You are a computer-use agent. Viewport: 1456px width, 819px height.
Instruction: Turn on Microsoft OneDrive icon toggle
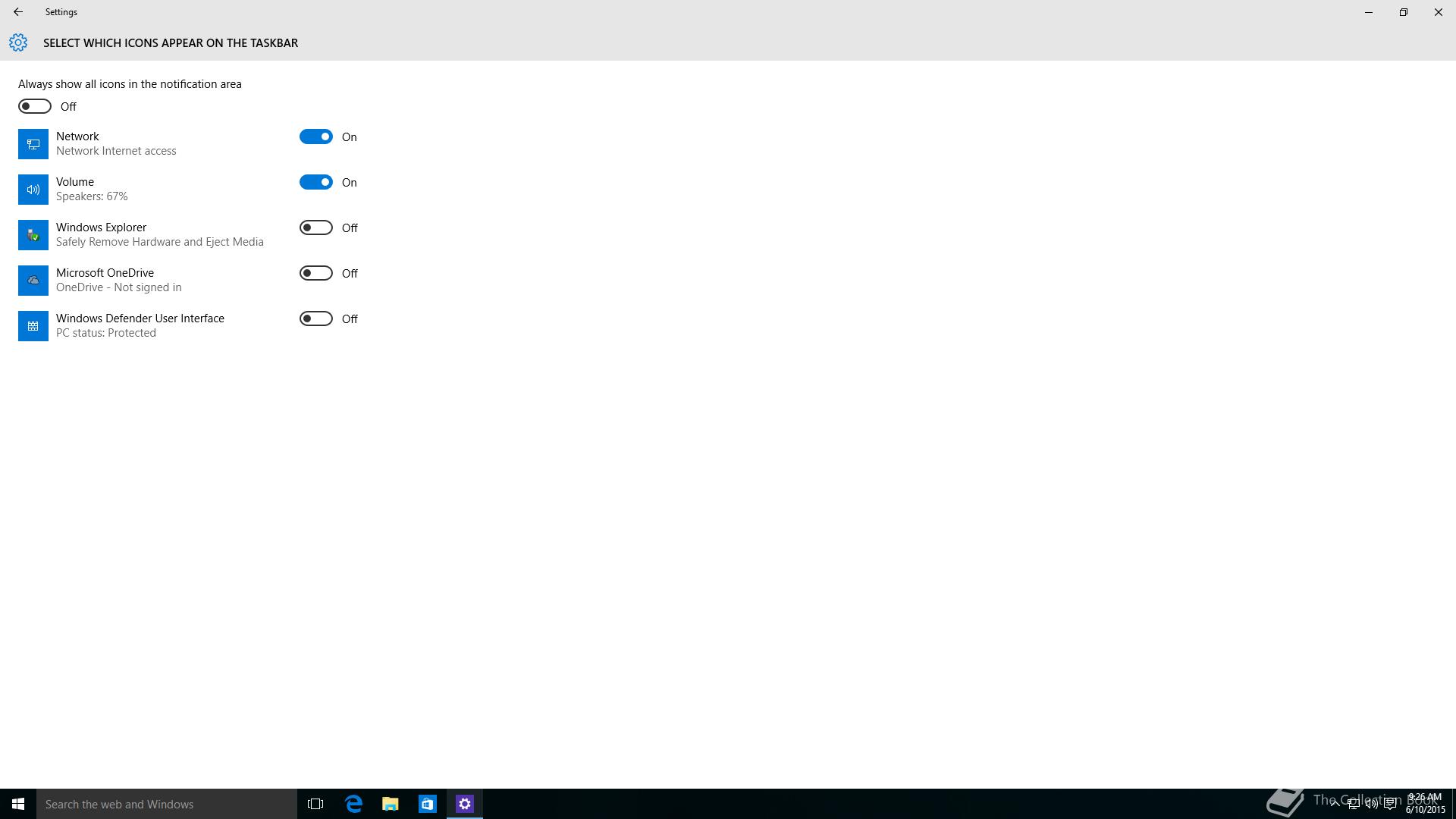(316, 273)
